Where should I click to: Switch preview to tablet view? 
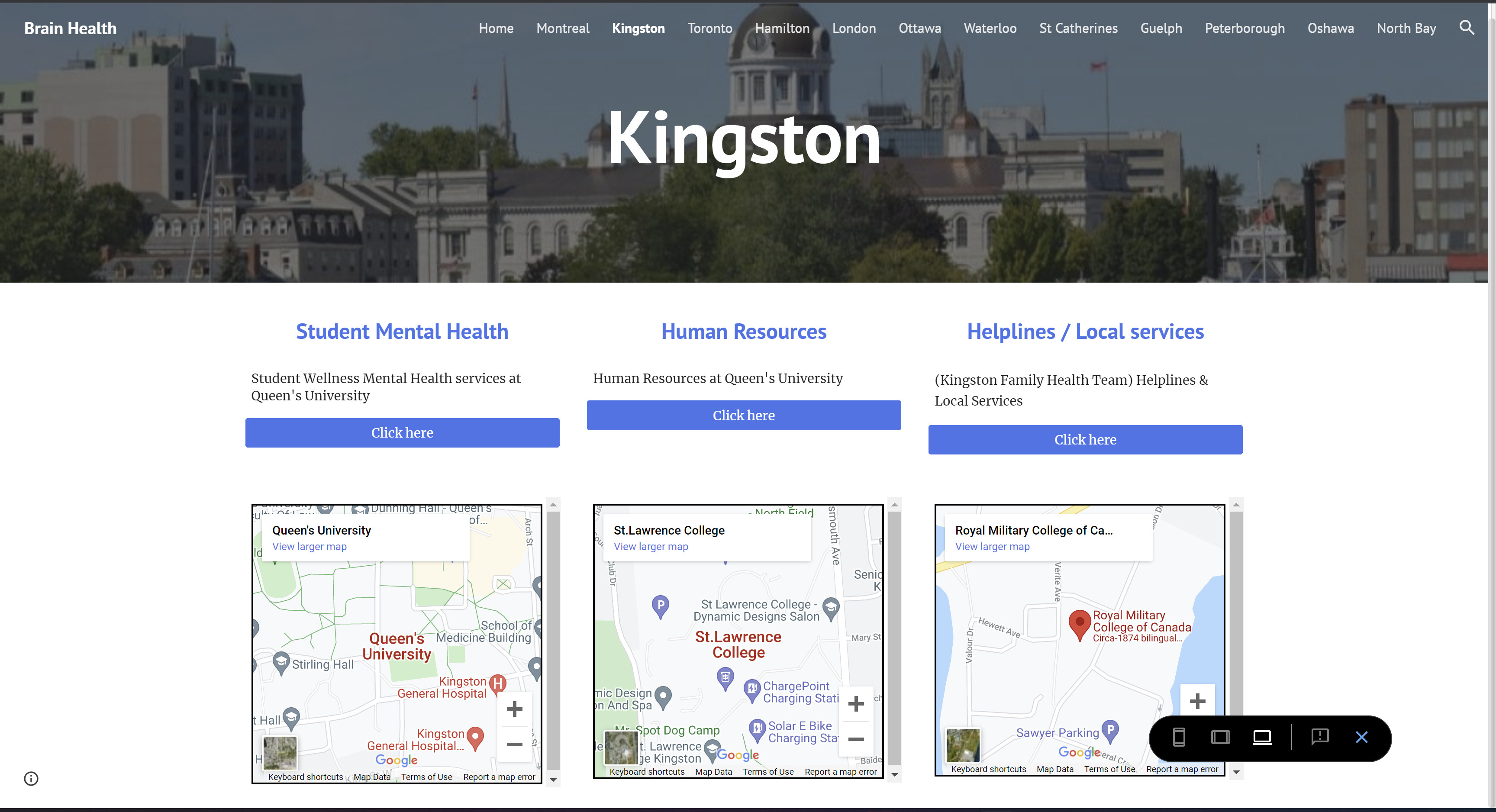1219,737
